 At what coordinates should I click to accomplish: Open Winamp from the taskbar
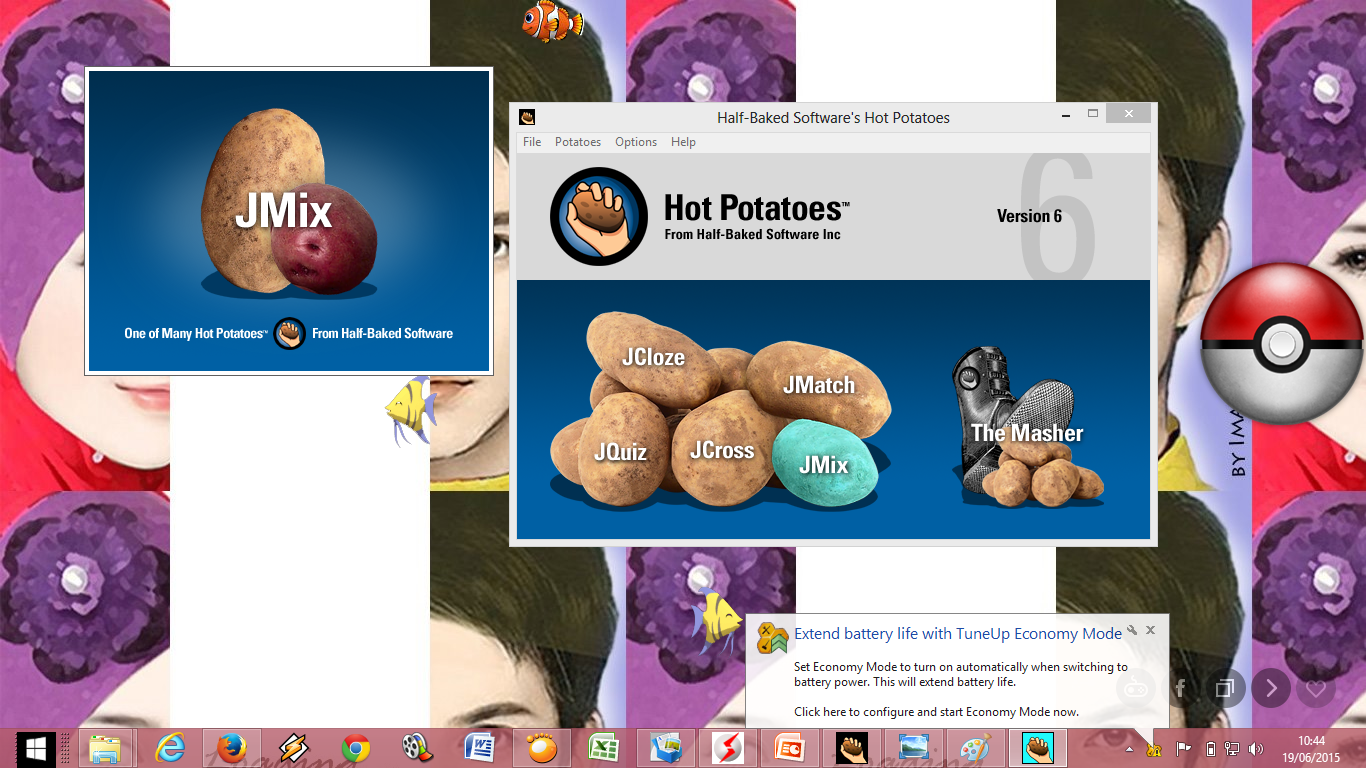(x=293, y=748)
